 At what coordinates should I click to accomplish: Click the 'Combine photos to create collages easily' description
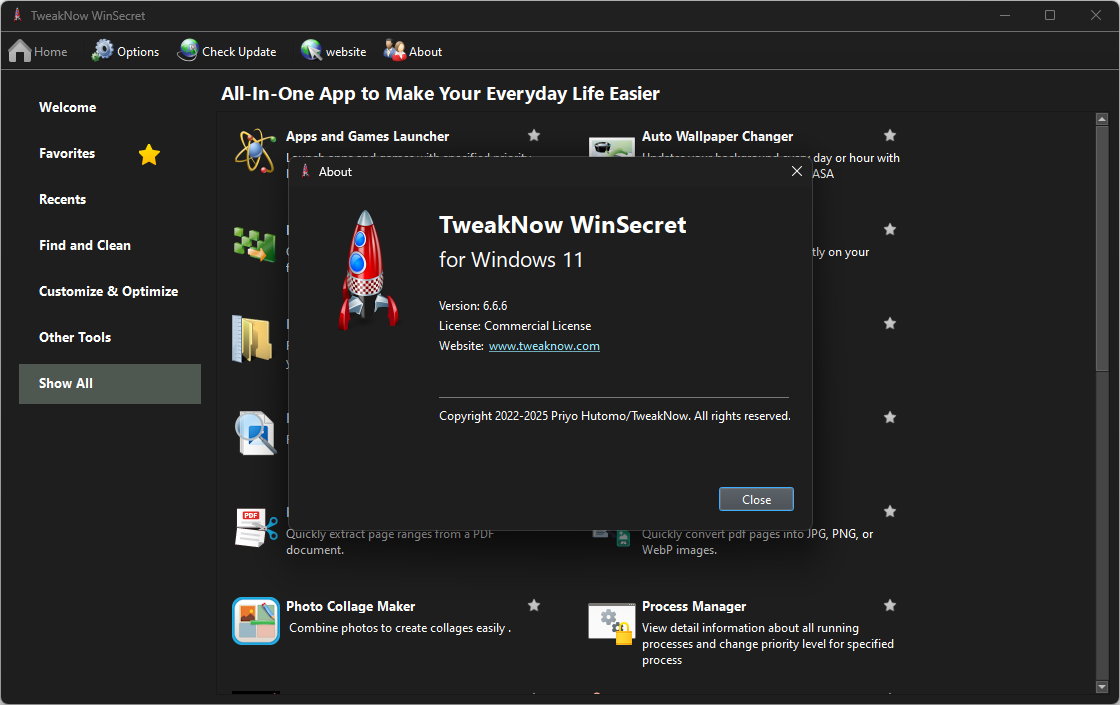(399, 628)
